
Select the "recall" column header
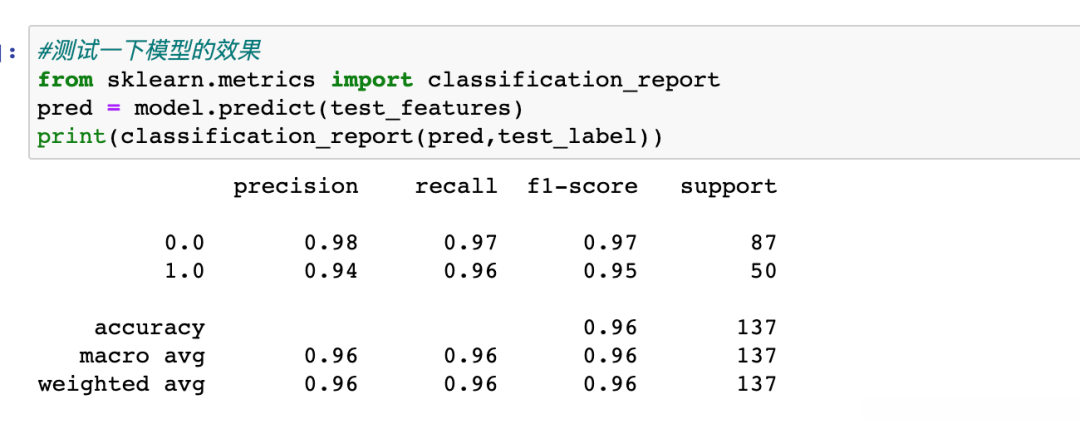[455, 186]
